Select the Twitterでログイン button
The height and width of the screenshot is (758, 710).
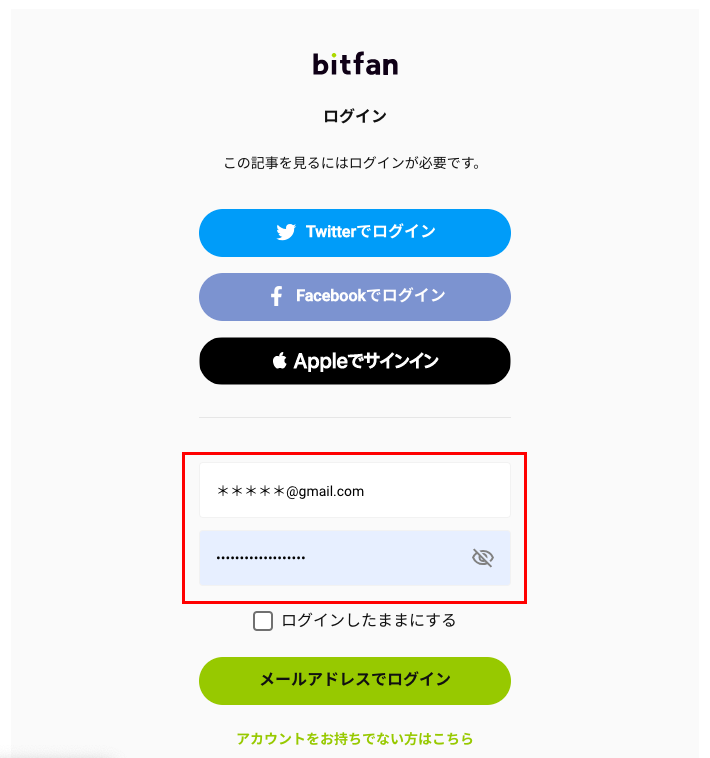tap(355, 233)
